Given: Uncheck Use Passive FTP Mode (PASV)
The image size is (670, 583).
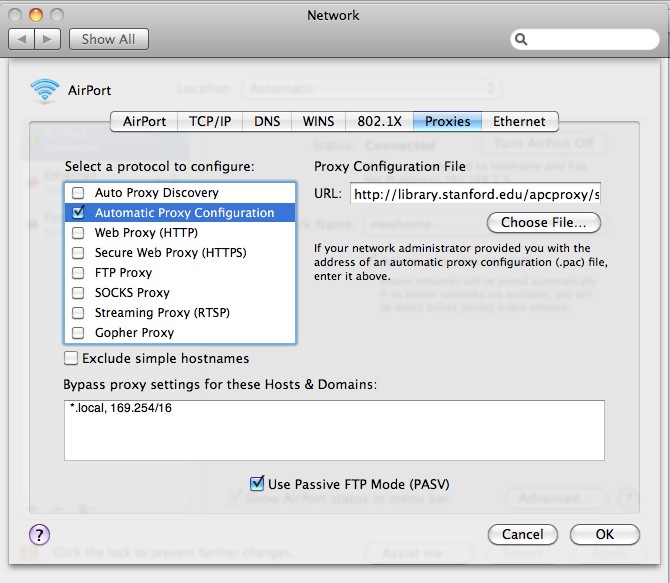Looking at the screenshot, I should click(257, 483).
